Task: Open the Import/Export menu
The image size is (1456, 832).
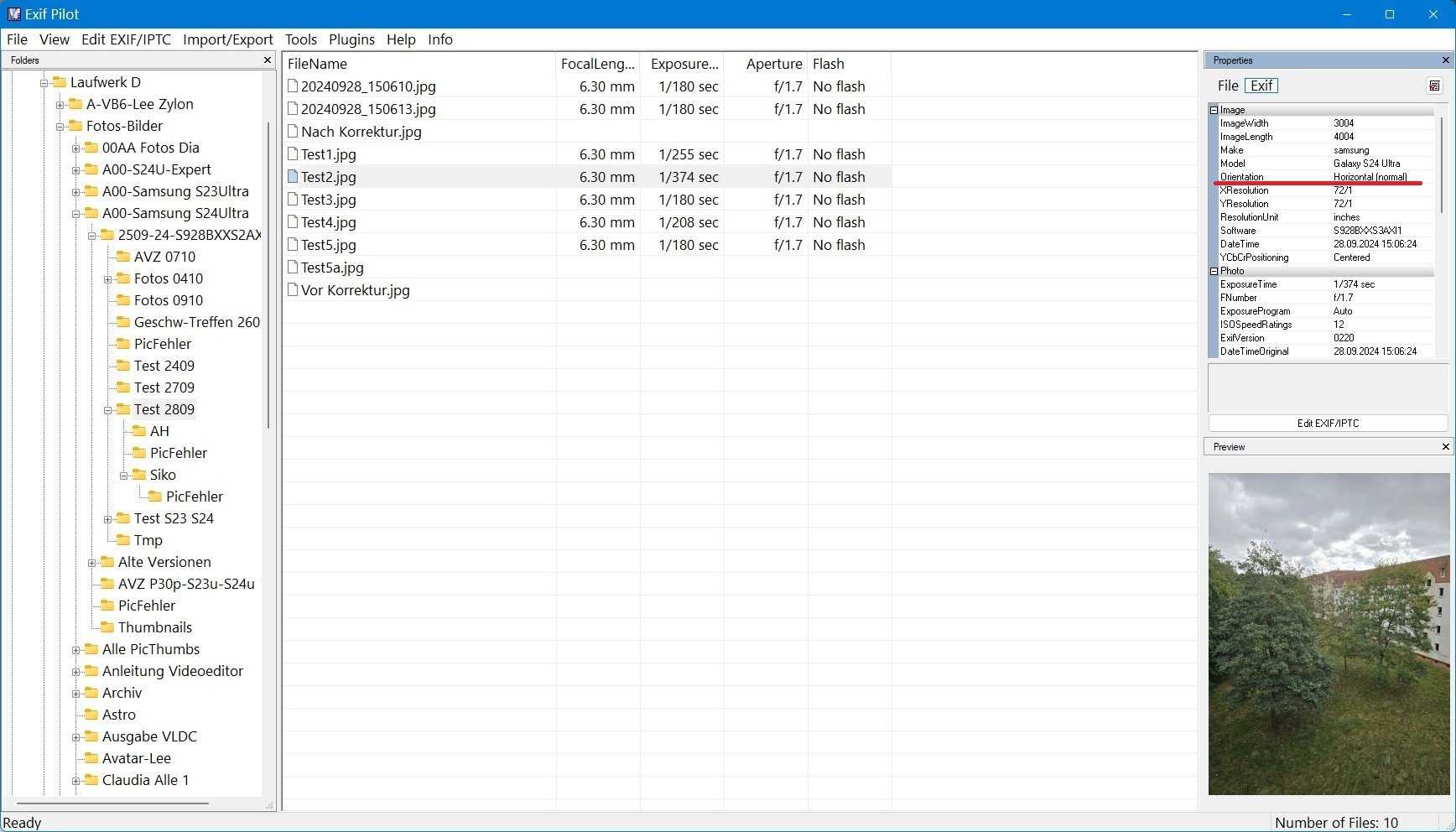Action: pos(227,39)
